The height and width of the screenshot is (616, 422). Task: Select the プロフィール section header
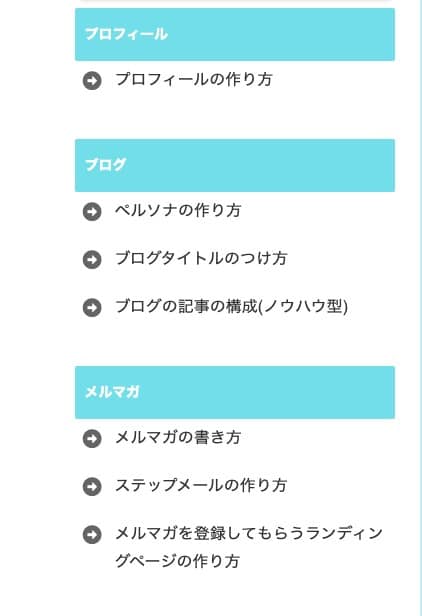pos(126,34)
